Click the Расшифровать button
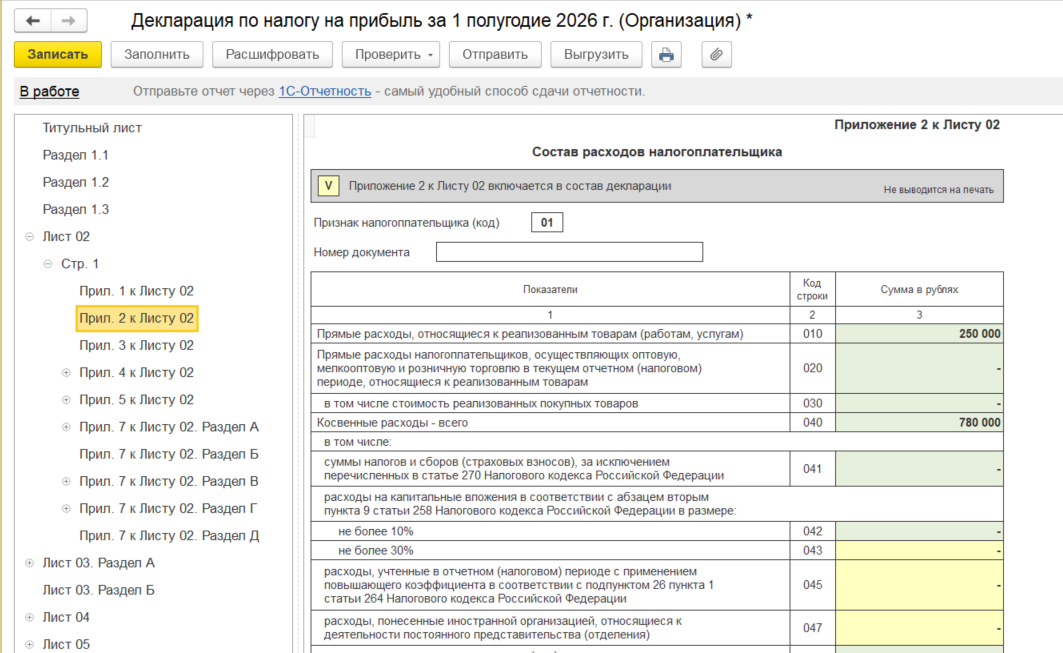 click(272, 55)
